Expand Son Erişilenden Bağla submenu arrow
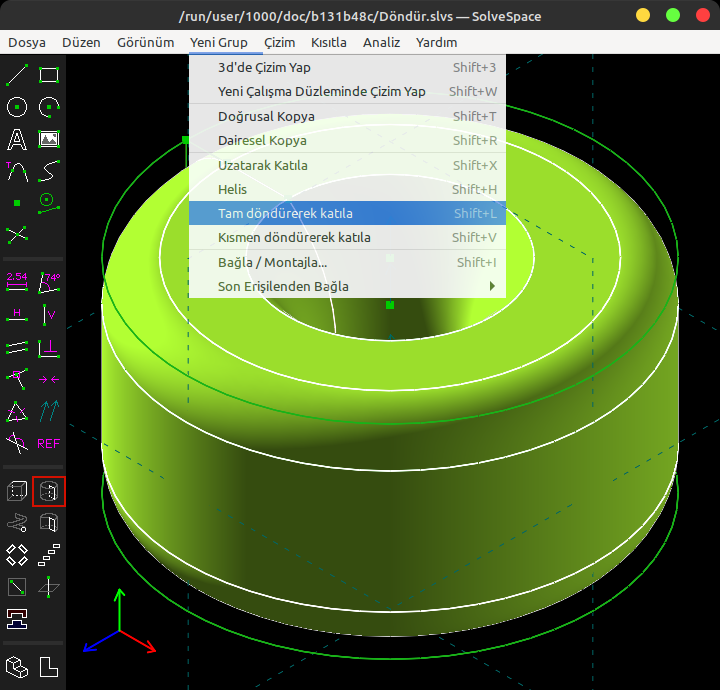This screenshot has height=690, width=720. click(492, 286)
